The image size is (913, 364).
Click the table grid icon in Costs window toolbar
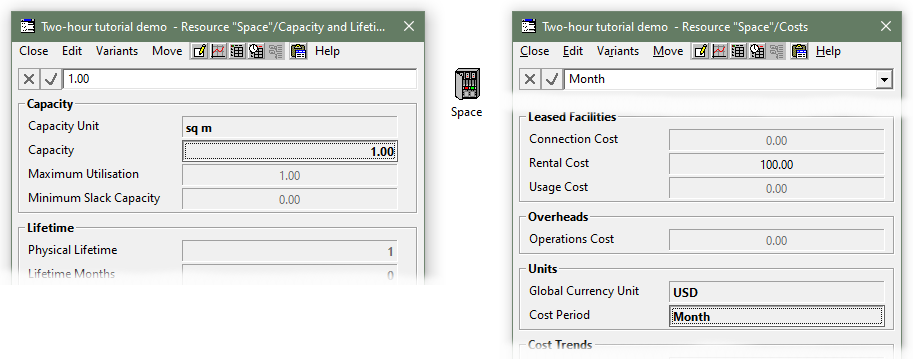point(738,51)
